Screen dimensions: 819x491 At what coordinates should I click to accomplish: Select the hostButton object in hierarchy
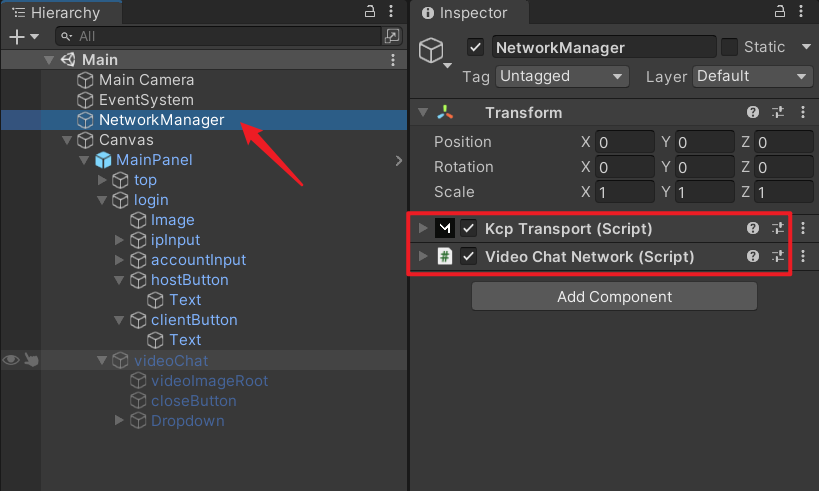point(189,280)
